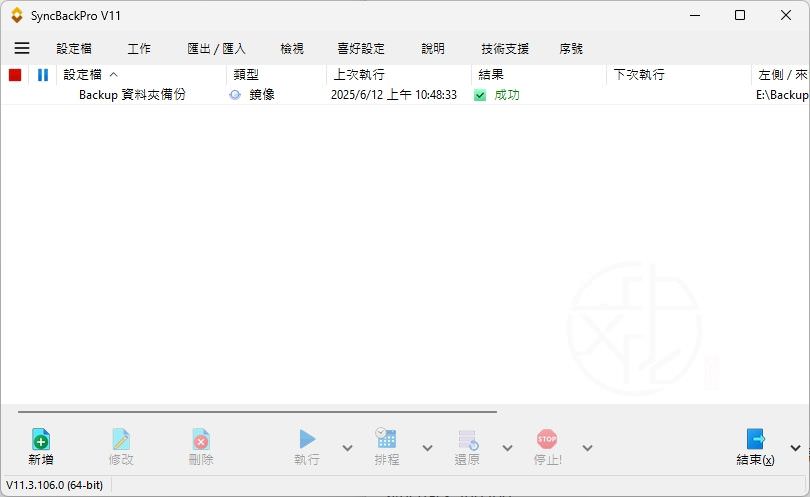Click the 新增 (New) profile icon
This screenshot has height=497, width=810.
point(41,439)
